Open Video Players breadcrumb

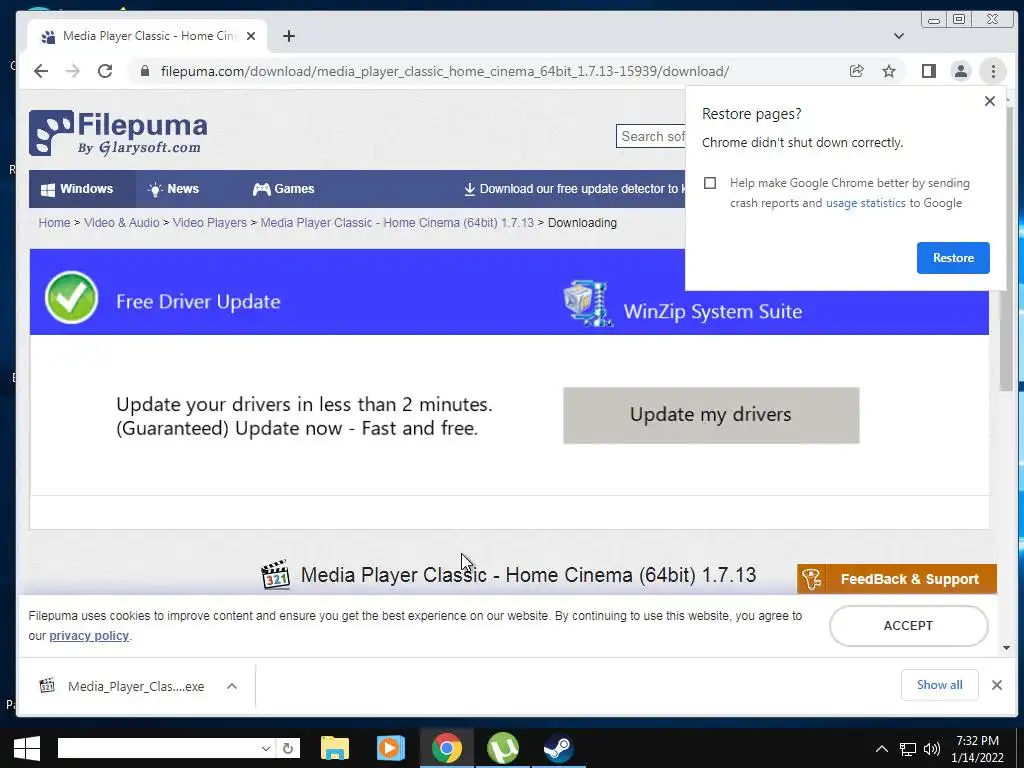pyautogui.click(x=210, y=223)
